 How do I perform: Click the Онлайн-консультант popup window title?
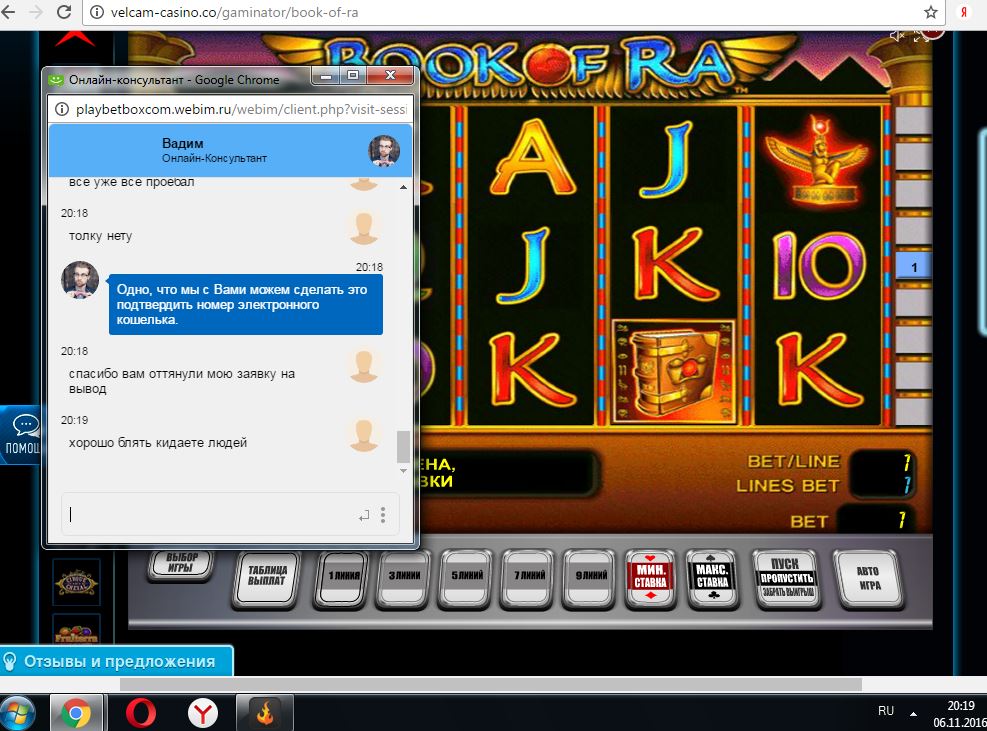(x=174, y=80)
